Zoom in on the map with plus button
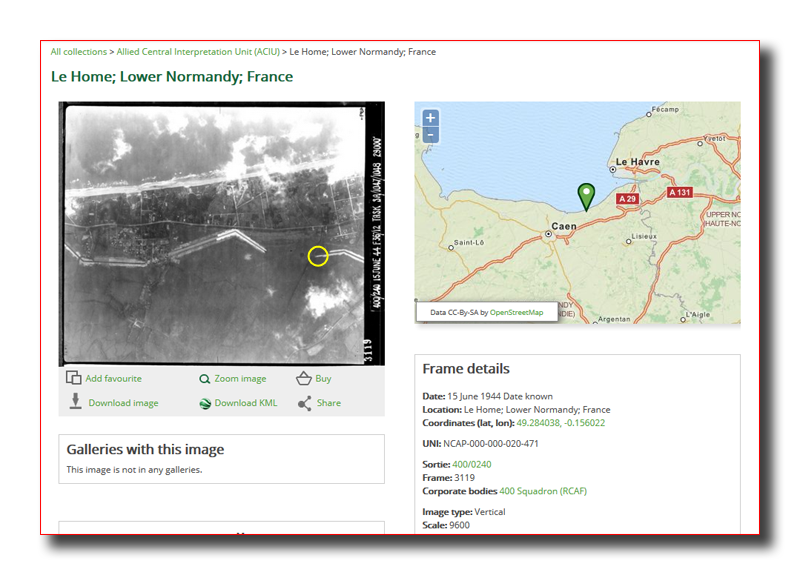This screenshot has width=800, height=575. point(430,118)
